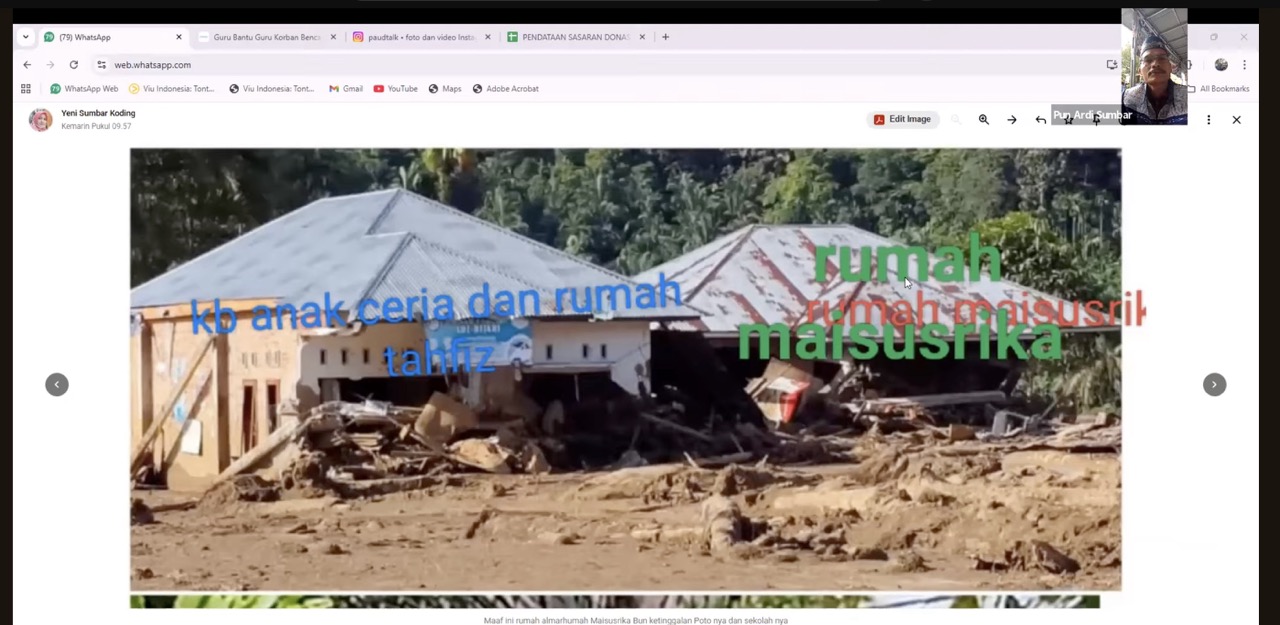Open the Adobe Acrobat bookmark
Screen dimensions: 1280x625
click(505, 88)
